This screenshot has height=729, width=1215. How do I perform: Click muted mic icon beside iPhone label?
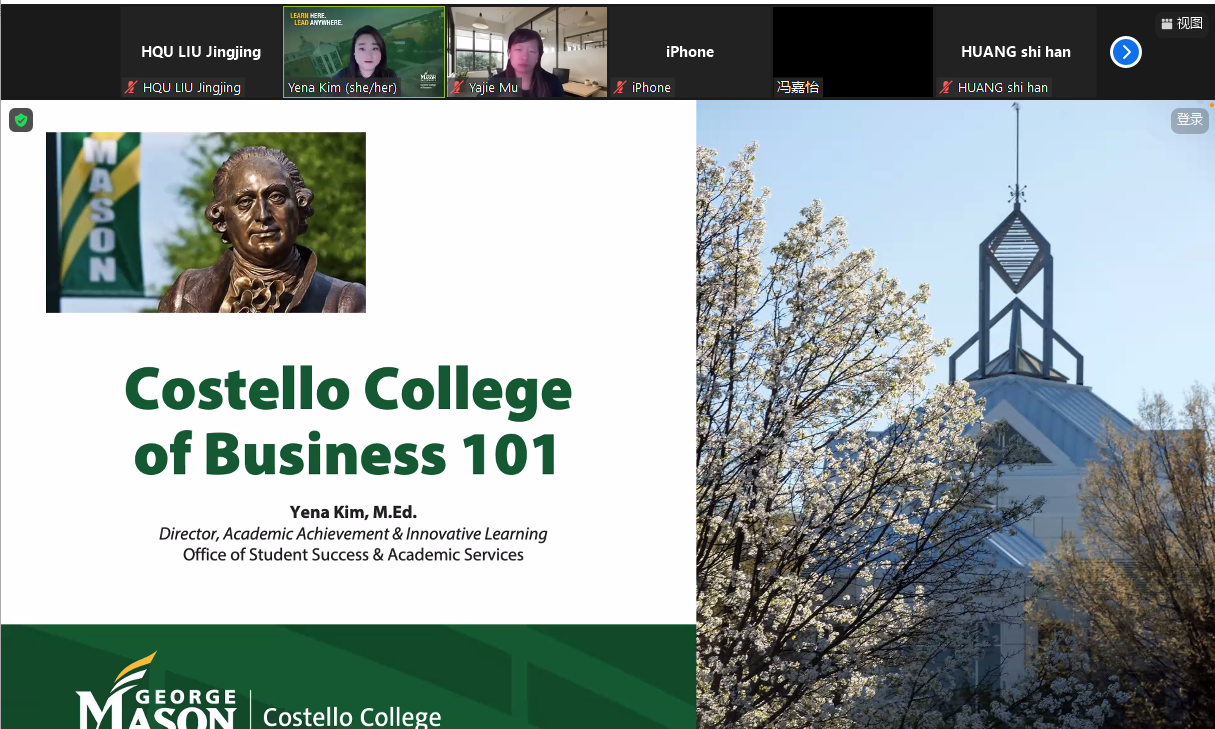620,88
